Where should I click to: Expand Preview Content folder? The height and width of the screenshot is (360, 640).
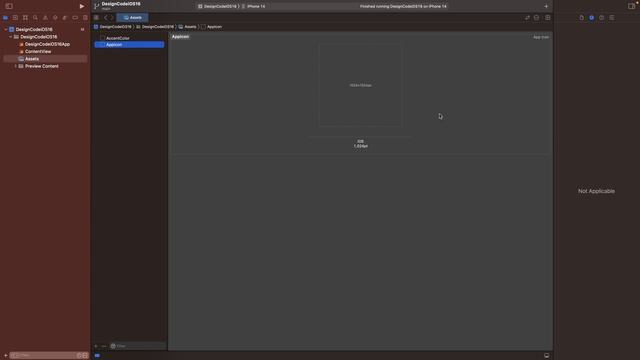pyautogui.click(x=16, y=66)
